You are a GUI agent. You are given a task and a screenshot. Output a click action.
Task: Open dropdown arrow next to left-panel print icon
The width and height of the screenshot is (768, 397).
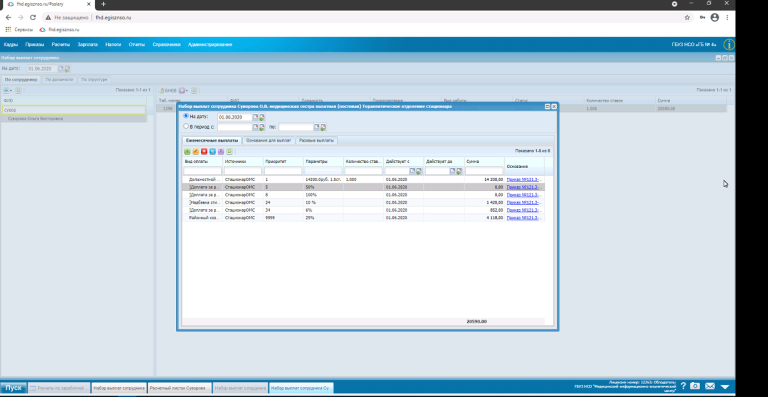point(11,91)
